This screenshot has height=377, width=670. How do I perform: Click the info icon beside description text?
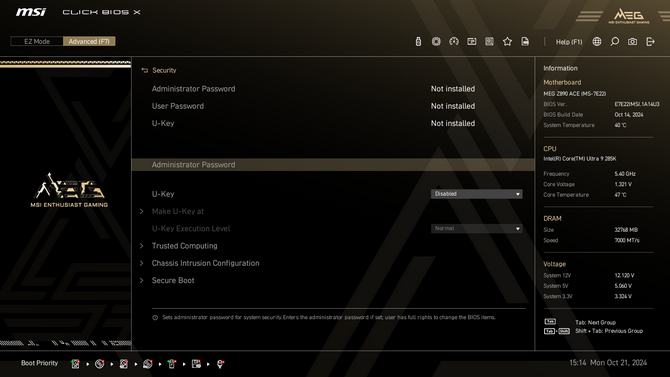click(155, 318)
